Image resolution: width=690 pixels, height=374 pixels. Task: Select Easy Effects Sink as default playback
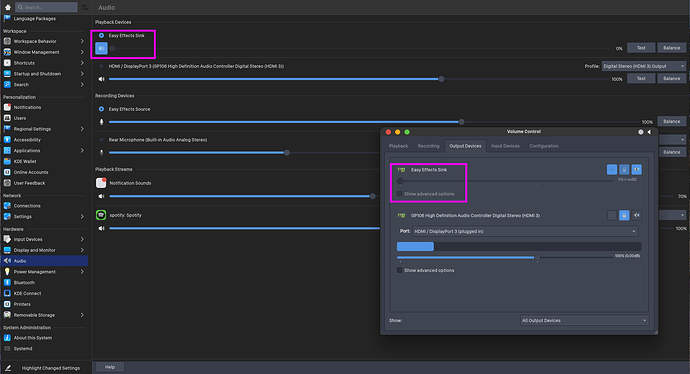tap(101, 36)
